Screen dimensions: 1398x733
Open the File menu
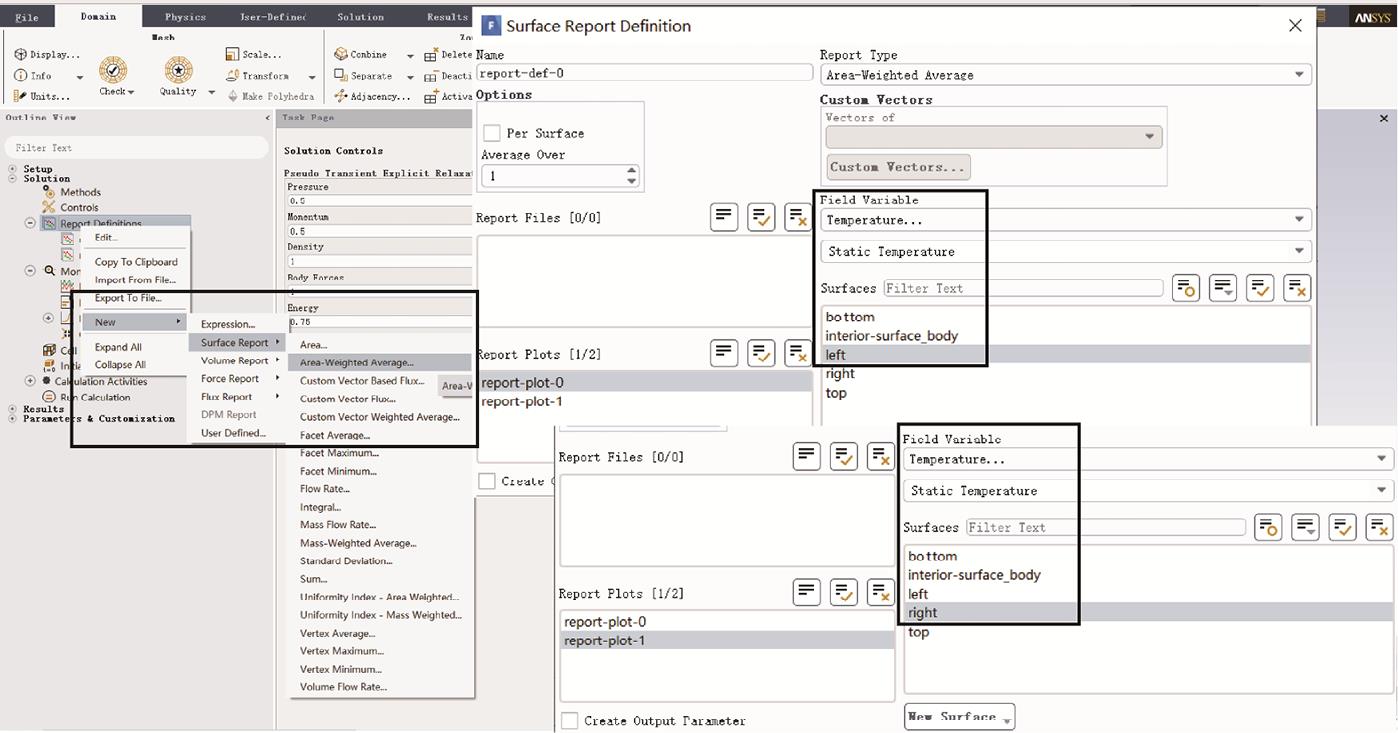(27, 17)
